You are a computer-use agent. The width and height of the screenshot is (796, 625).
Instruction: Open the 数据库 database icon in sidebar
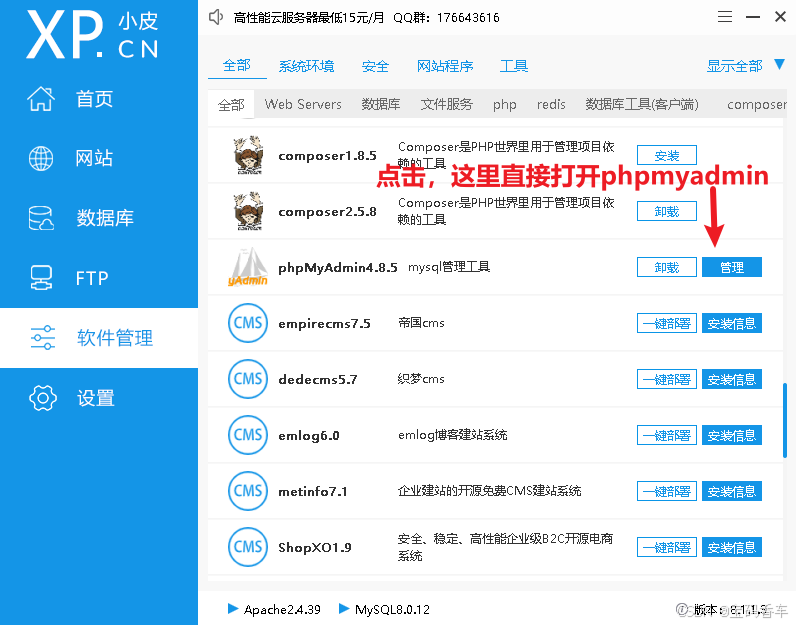[x=41, y=218]
